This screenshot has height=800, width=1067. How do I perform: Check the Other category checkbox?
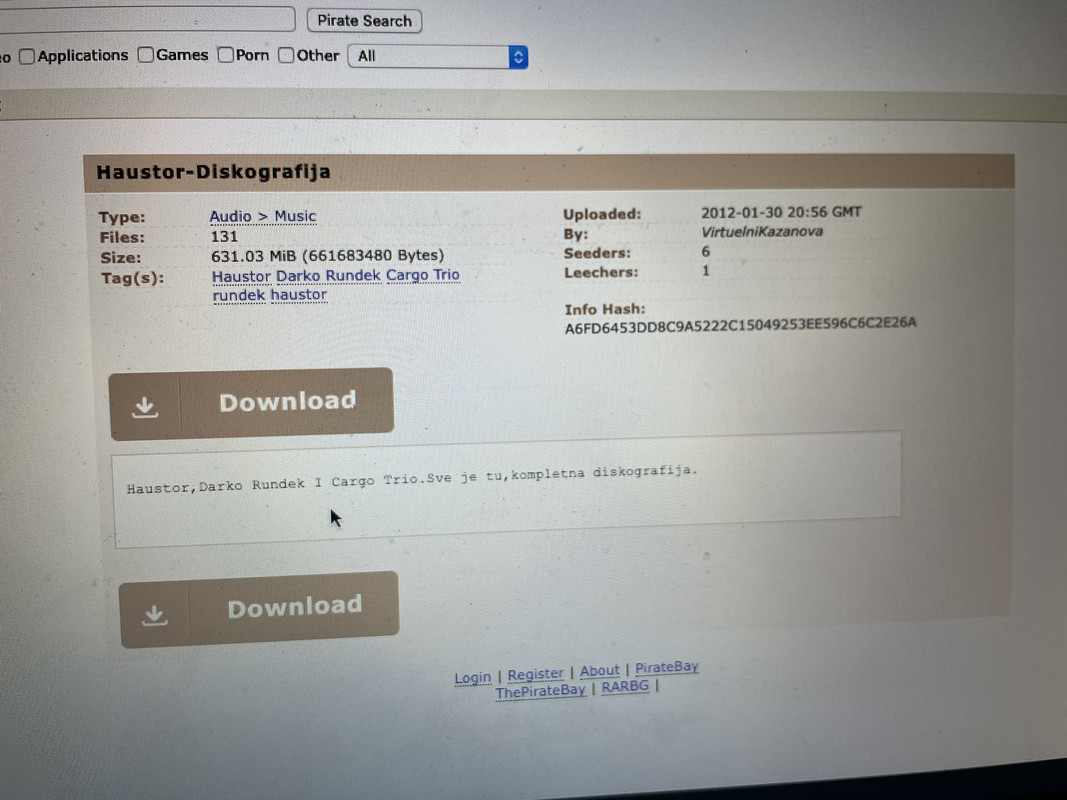pyautogui.click(x=286, y=55)
